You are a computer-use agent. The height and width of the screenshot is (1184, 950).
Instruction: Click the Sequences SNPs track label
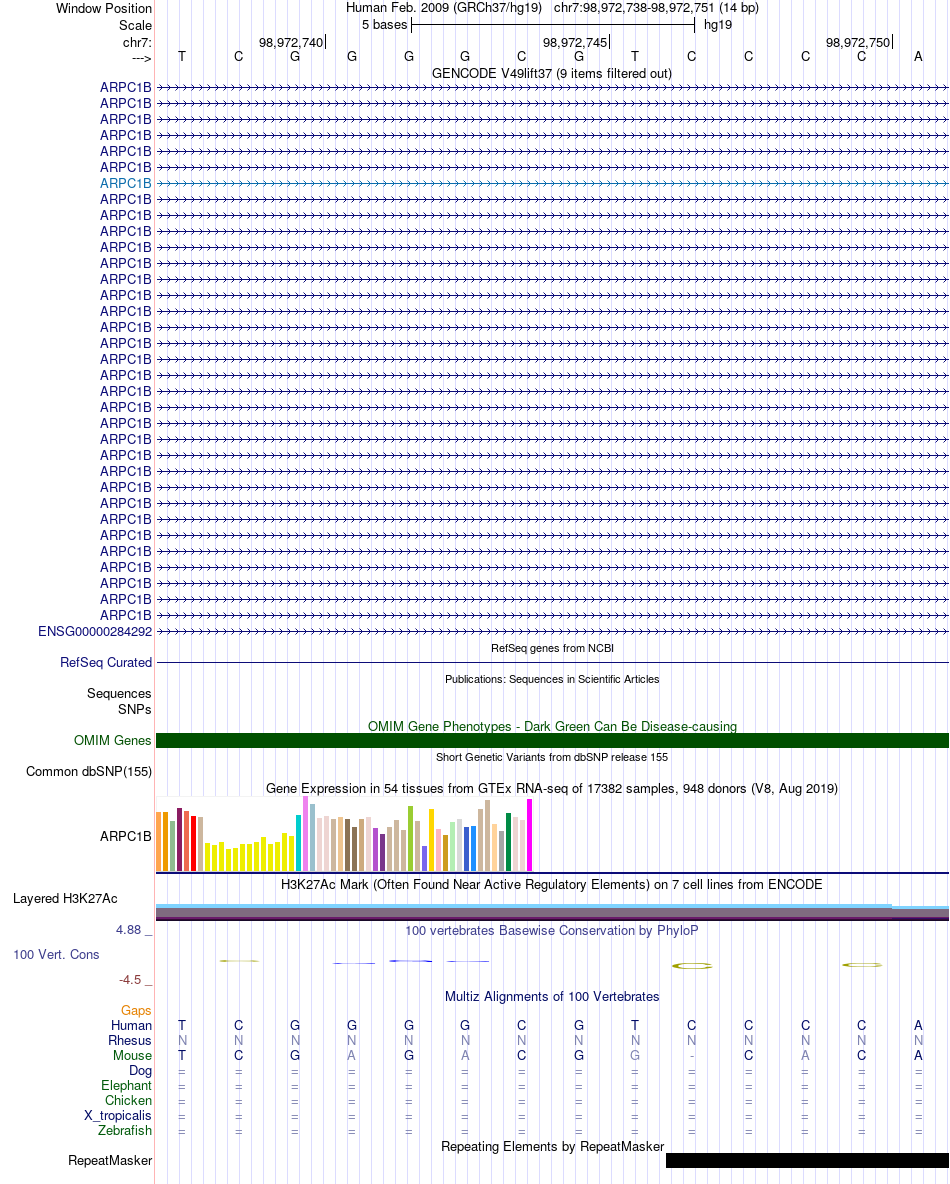tap(119, 701)
